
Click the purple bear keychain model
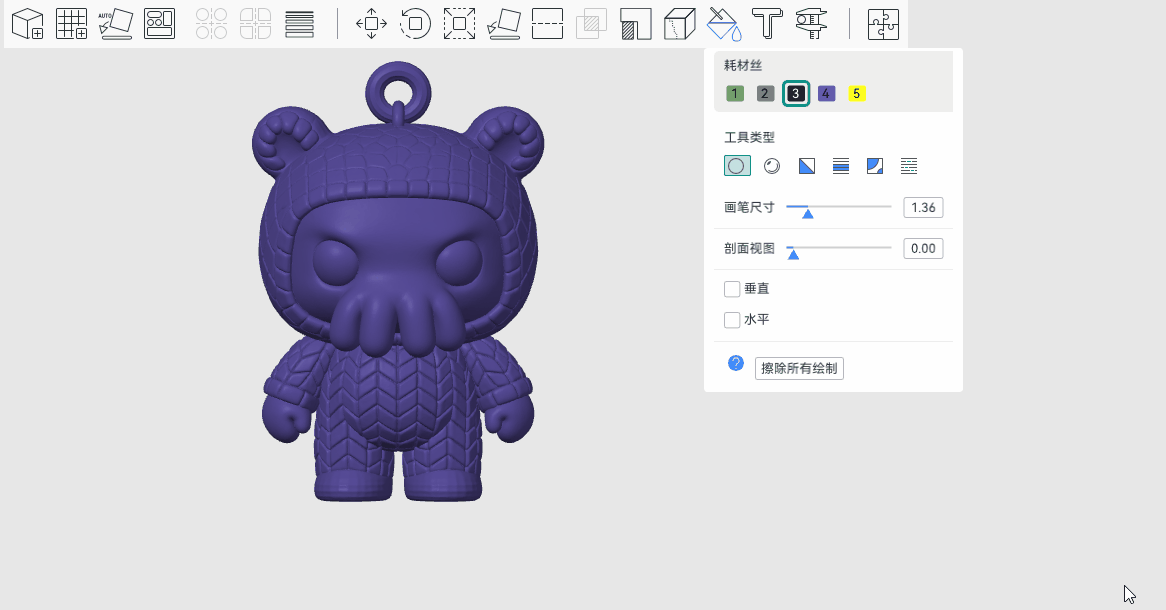398,283
